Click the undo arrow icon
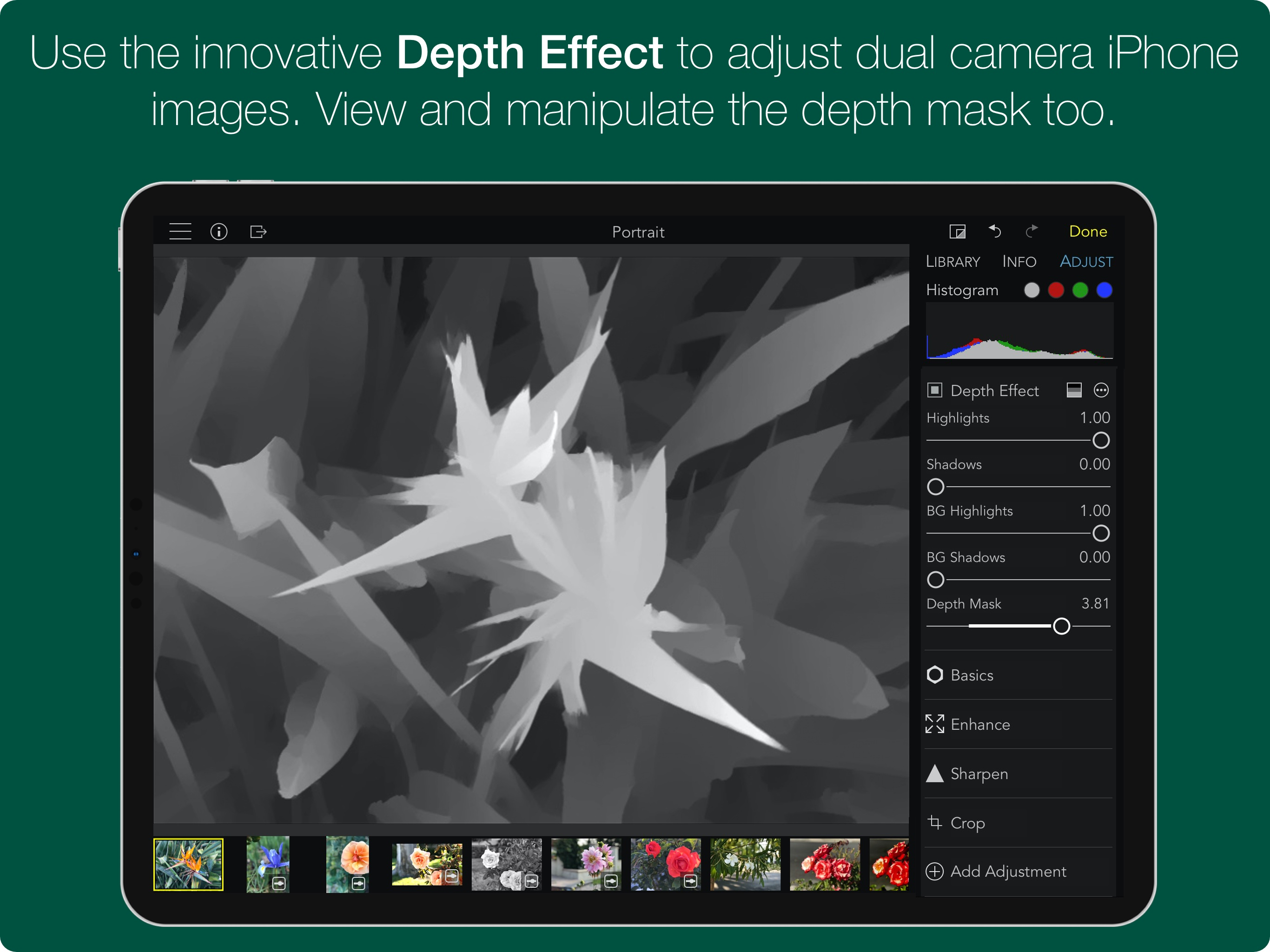Viewport: 1270px width, 952px height. (995, 231)
